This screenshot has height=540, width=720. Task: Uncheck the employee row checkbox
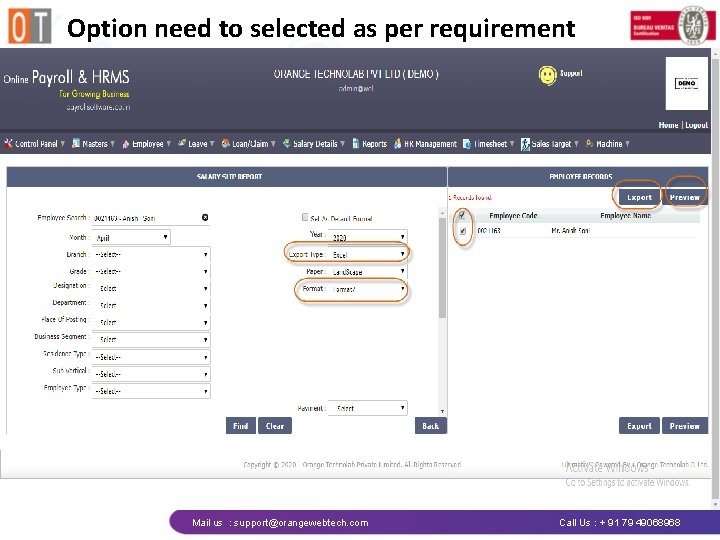463,231
